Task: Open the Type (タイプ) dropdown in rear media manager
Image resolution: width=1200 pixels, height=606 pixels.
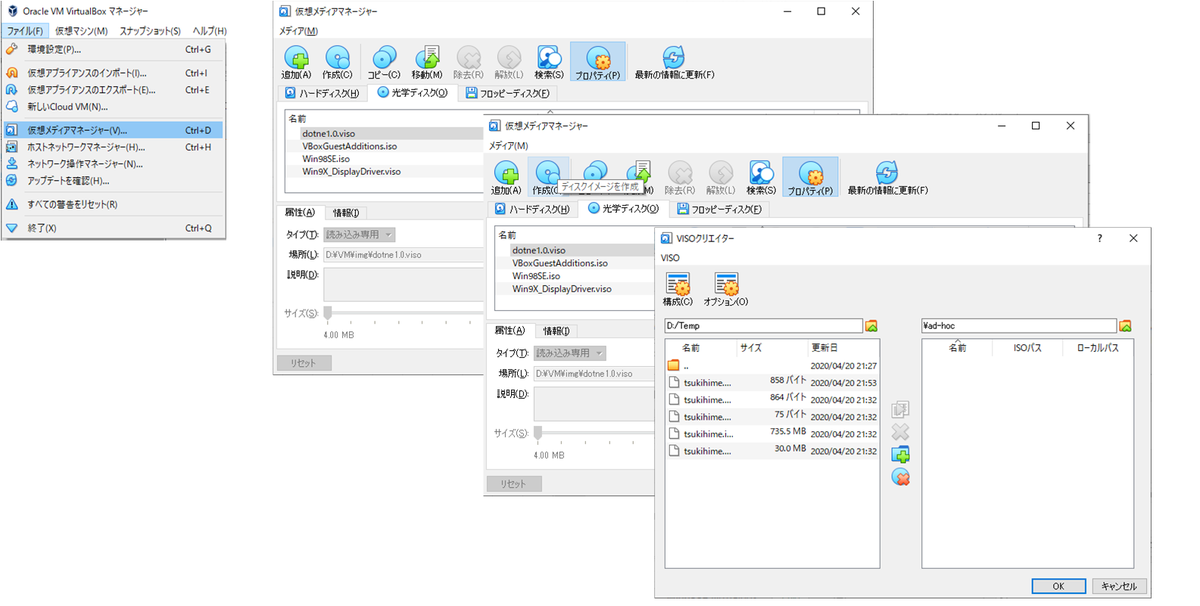Action: click(x=359, y=235)
